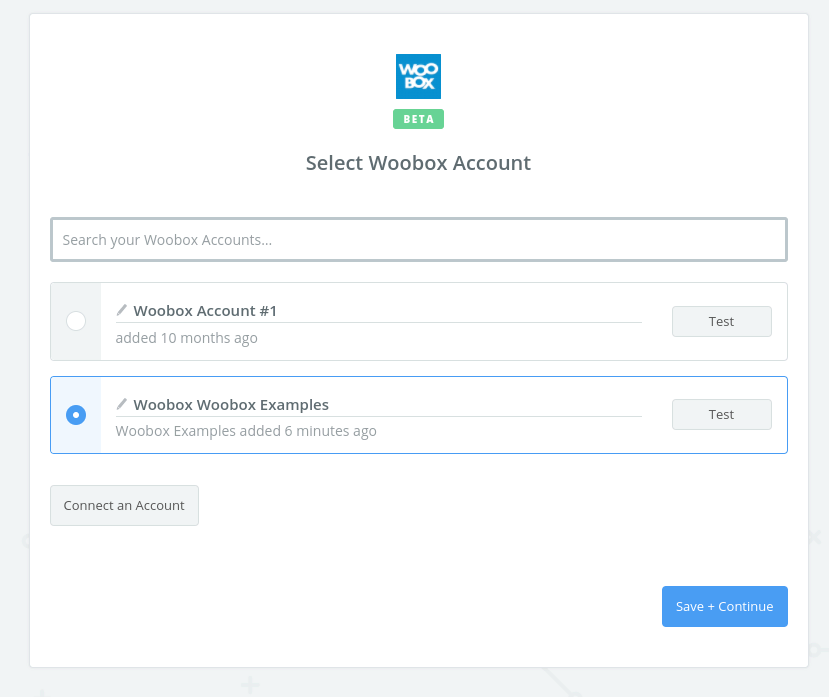The width and height of the screenshot is (829, 697).
Task: Rename the Woobox Account #1 title text
Action: coord(205,311)
